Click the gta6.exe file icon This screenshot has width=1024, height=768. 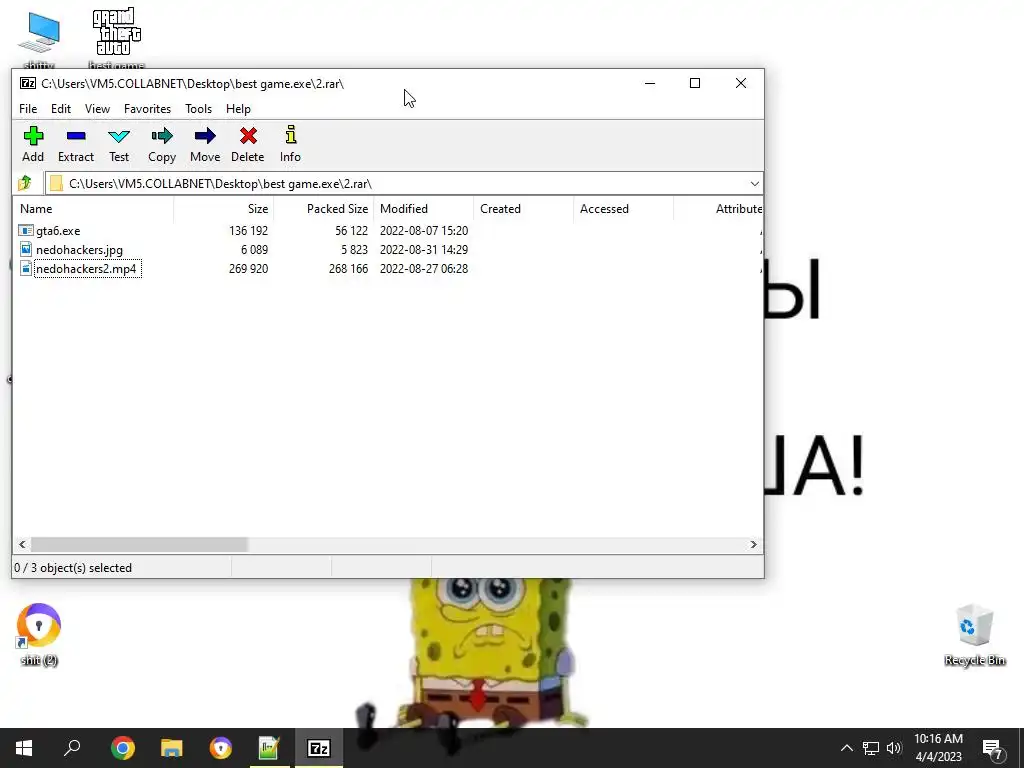pyautogui.click(x=26, y=231)
